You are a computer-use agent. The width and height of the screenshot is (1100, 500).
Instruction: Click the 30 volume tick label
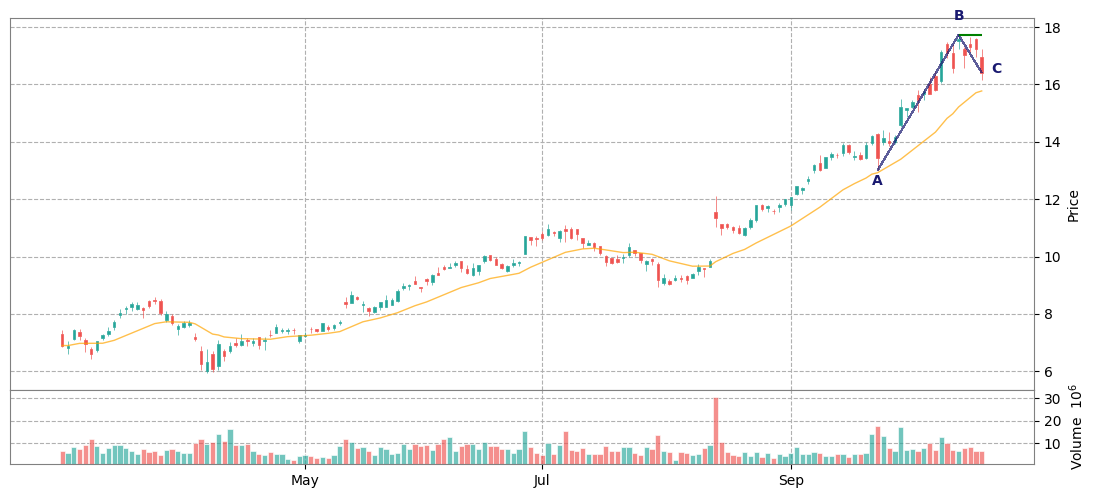tap(1051, 399)
